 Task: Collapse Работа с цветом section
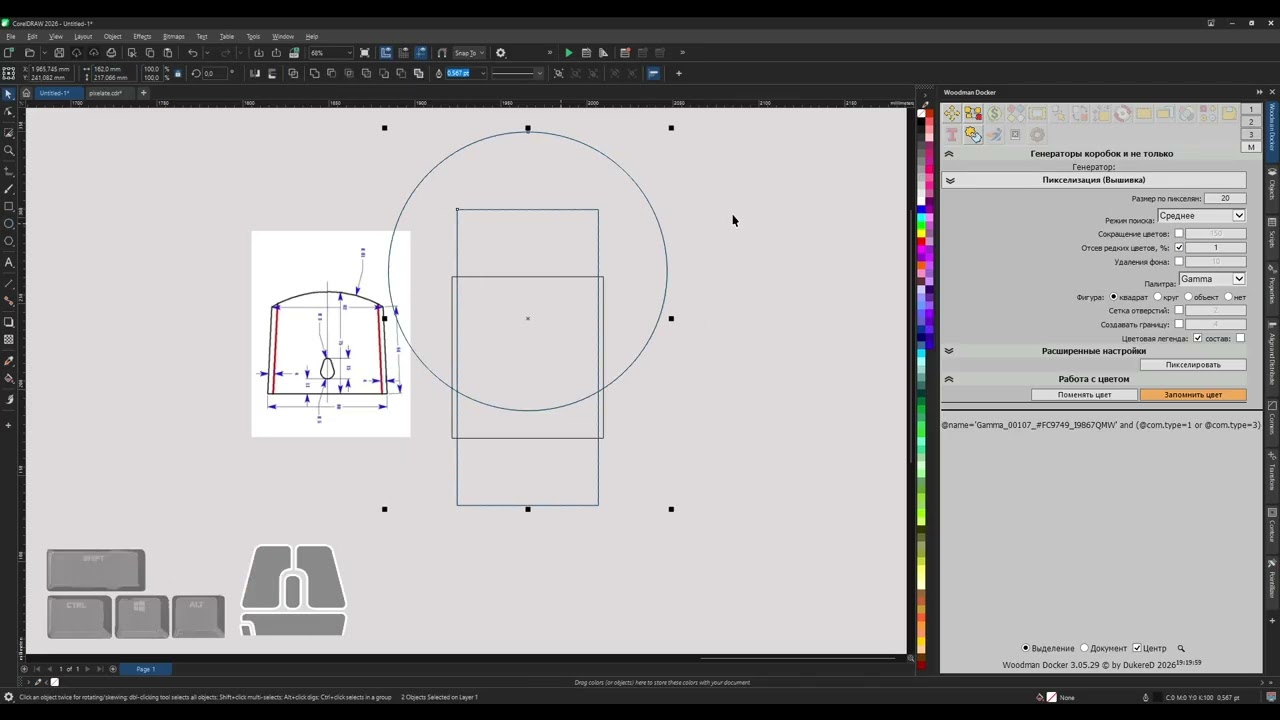coord(949,379)
